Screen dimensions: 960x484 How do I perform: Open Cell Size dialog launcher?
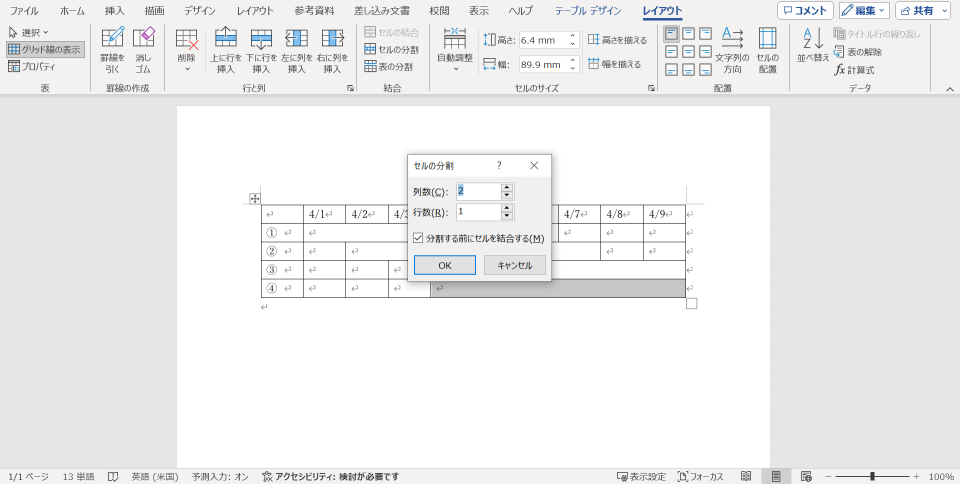[651, 88]
